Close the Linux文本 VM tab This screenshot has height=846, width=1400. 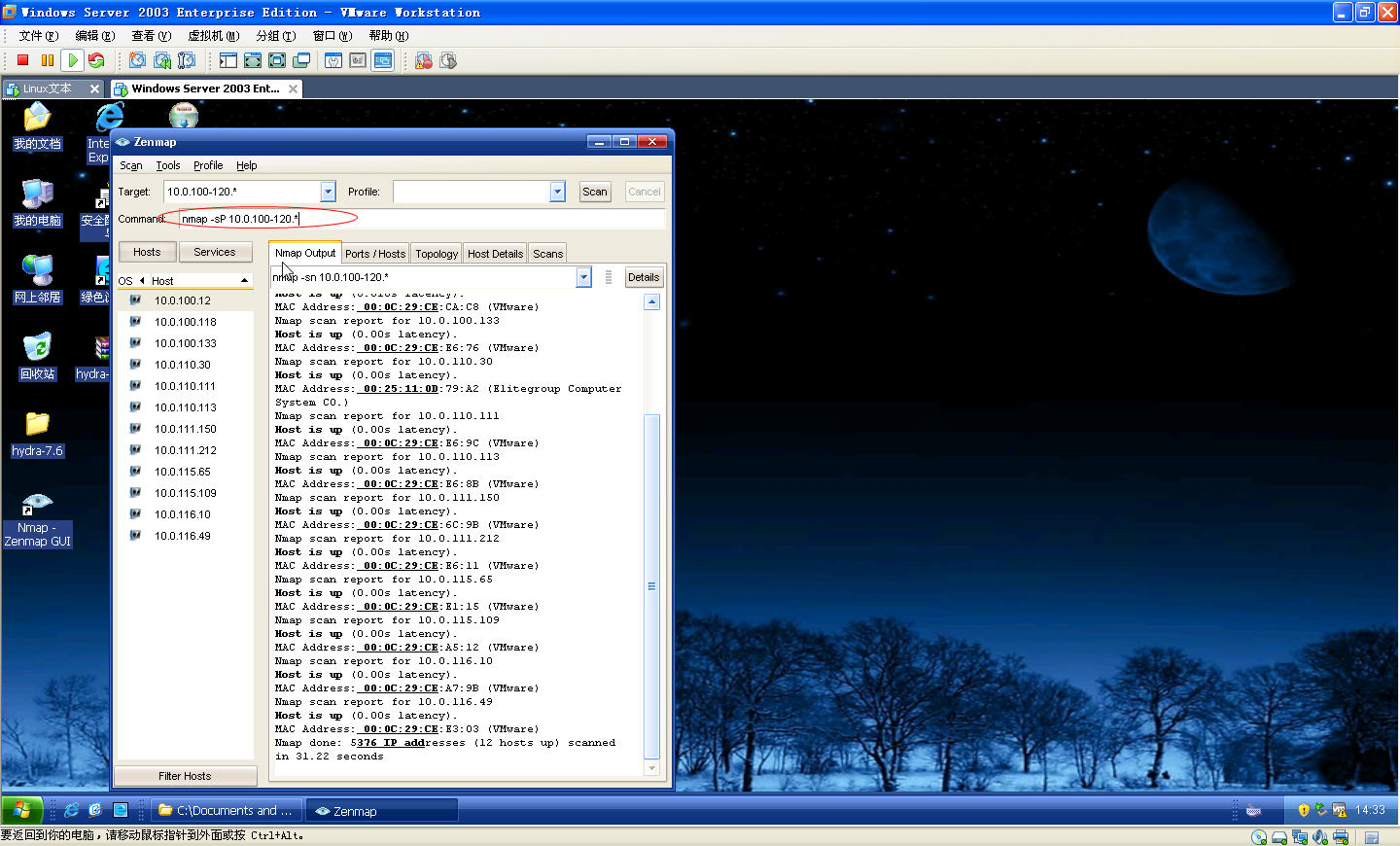tap(94, 88)
